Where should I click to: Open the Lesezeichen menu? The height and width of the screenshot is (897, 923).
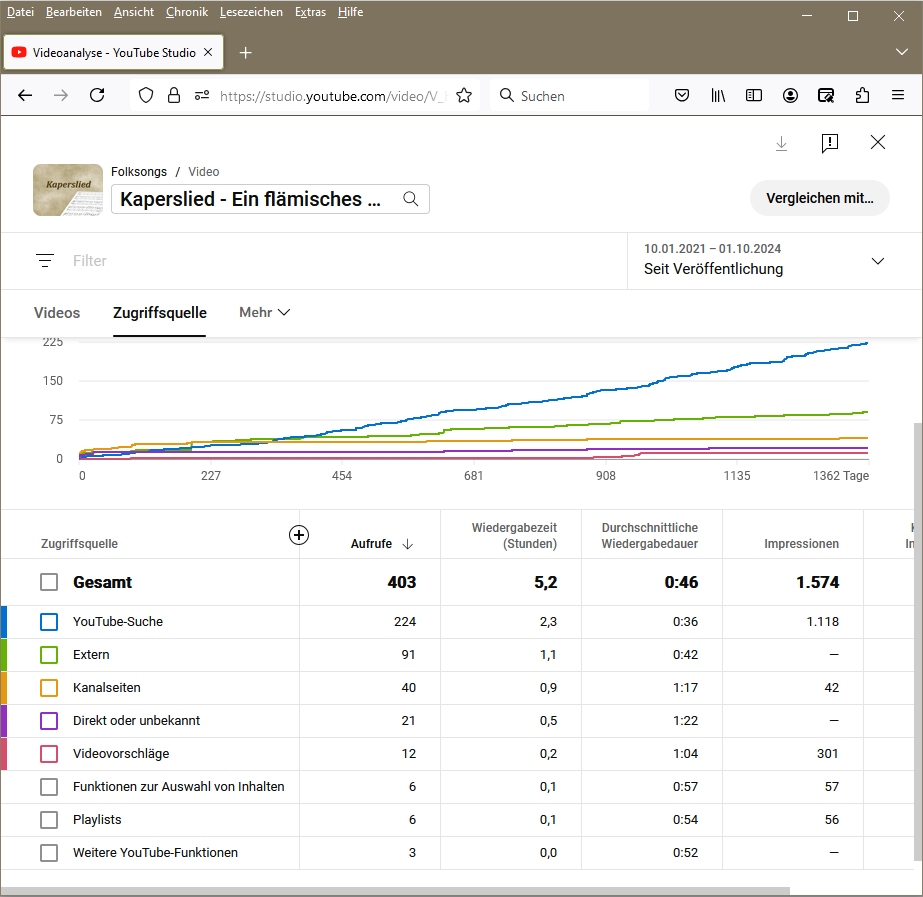(x=251, y=12)
